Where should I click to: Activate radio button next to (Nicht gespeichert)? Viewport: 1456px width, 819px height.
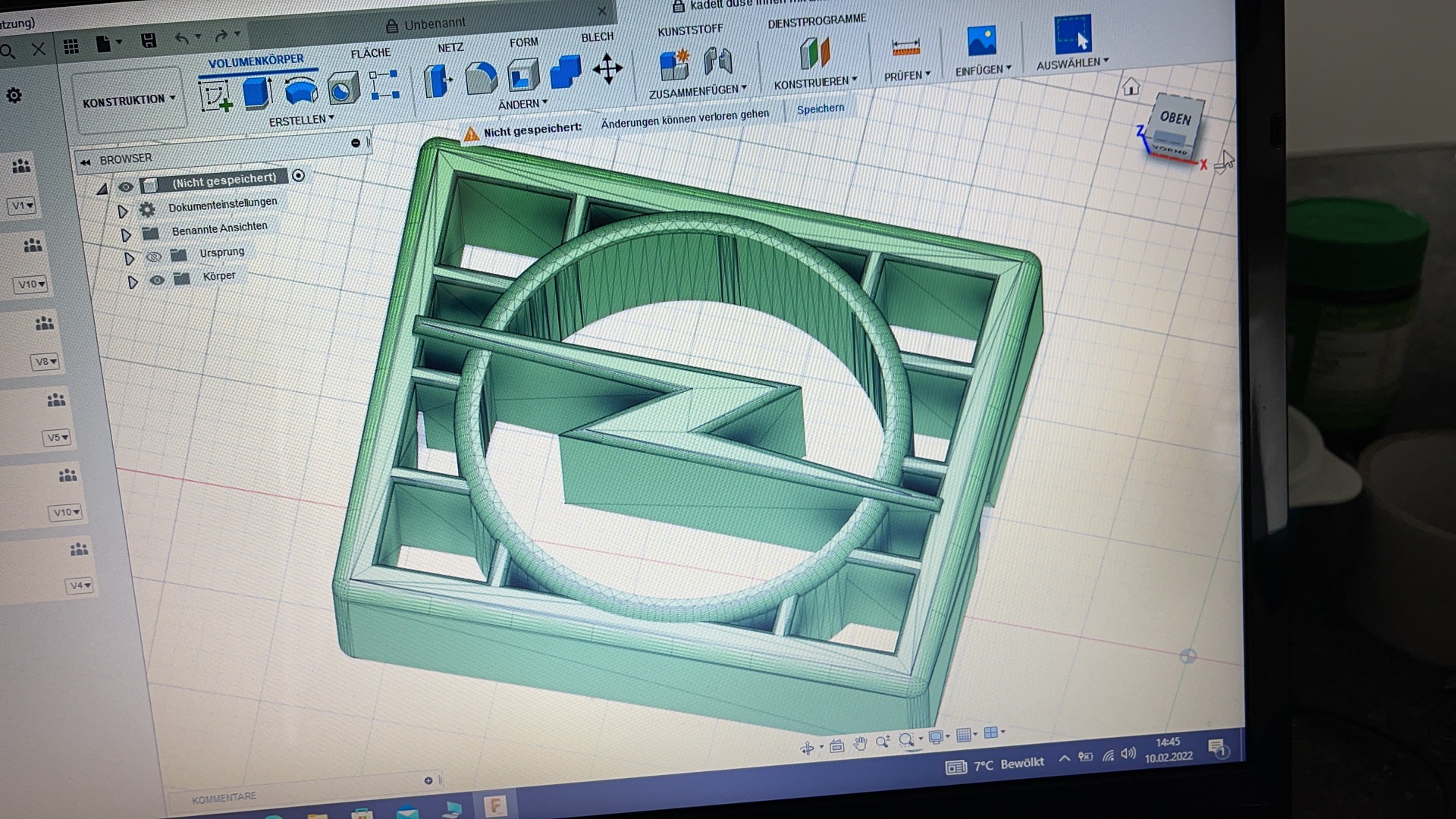[x=298, y=175]
